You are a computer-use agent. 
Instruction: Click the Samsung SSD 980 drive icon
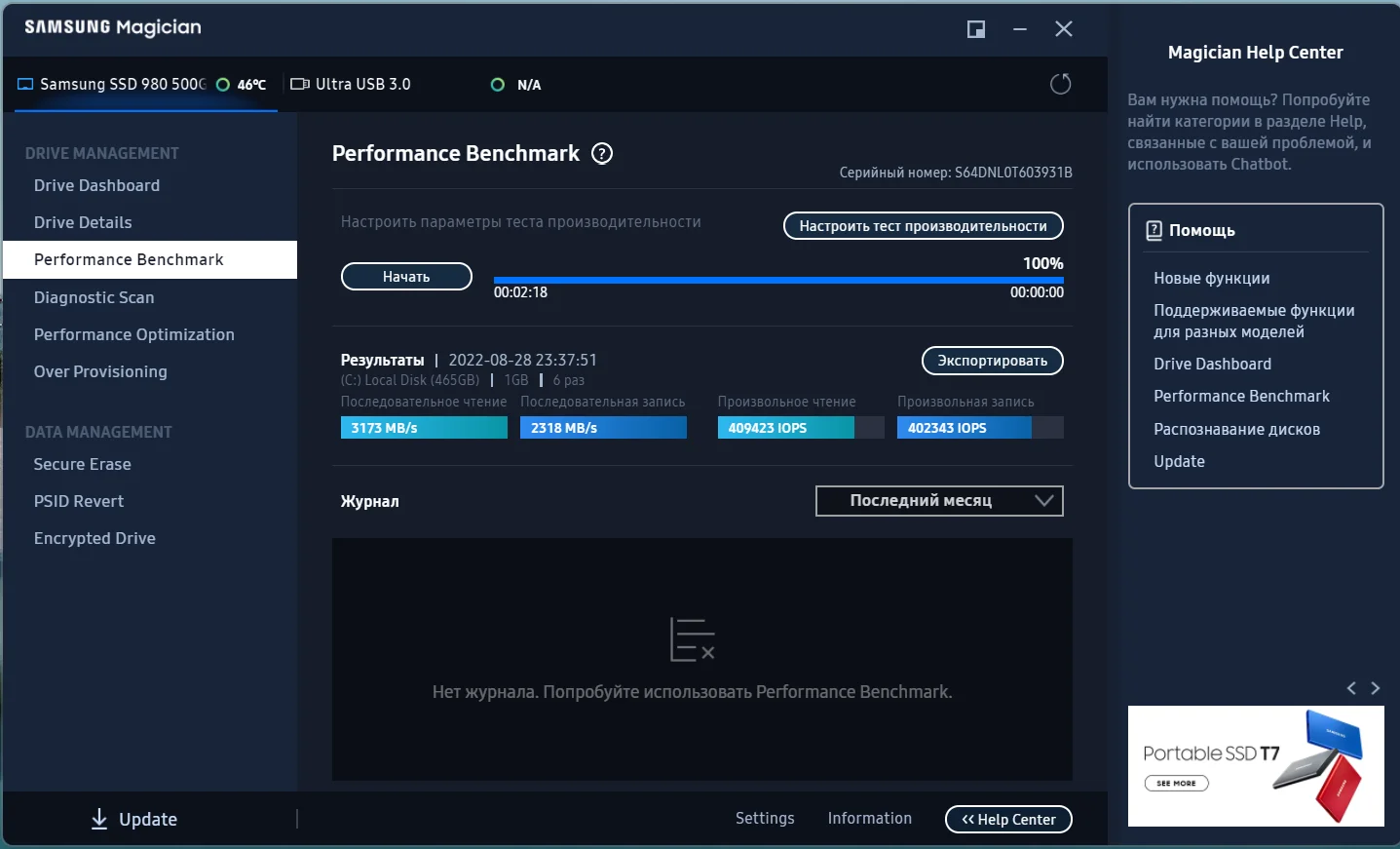(x=25, y=84)
